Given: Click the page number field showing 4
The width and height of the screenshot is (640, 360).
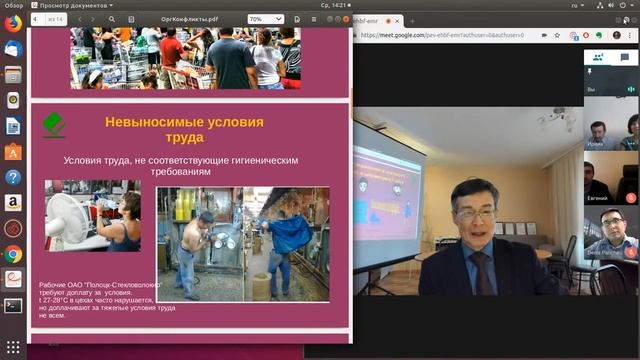Looking at the screenshot, I should pyautogui.click(x=38, y=19).
